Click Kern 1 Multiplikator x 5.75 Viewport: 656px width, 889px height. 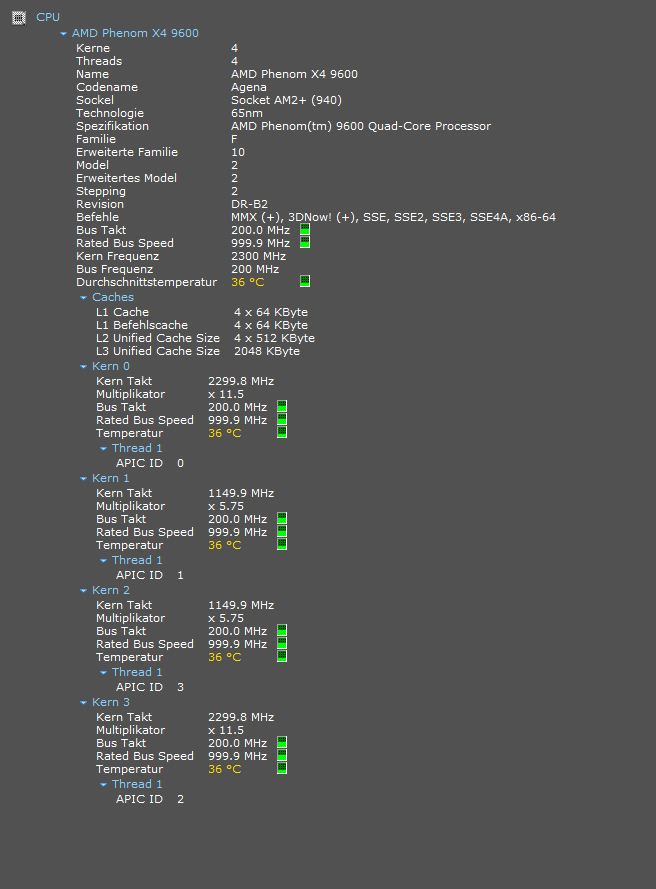226,507
